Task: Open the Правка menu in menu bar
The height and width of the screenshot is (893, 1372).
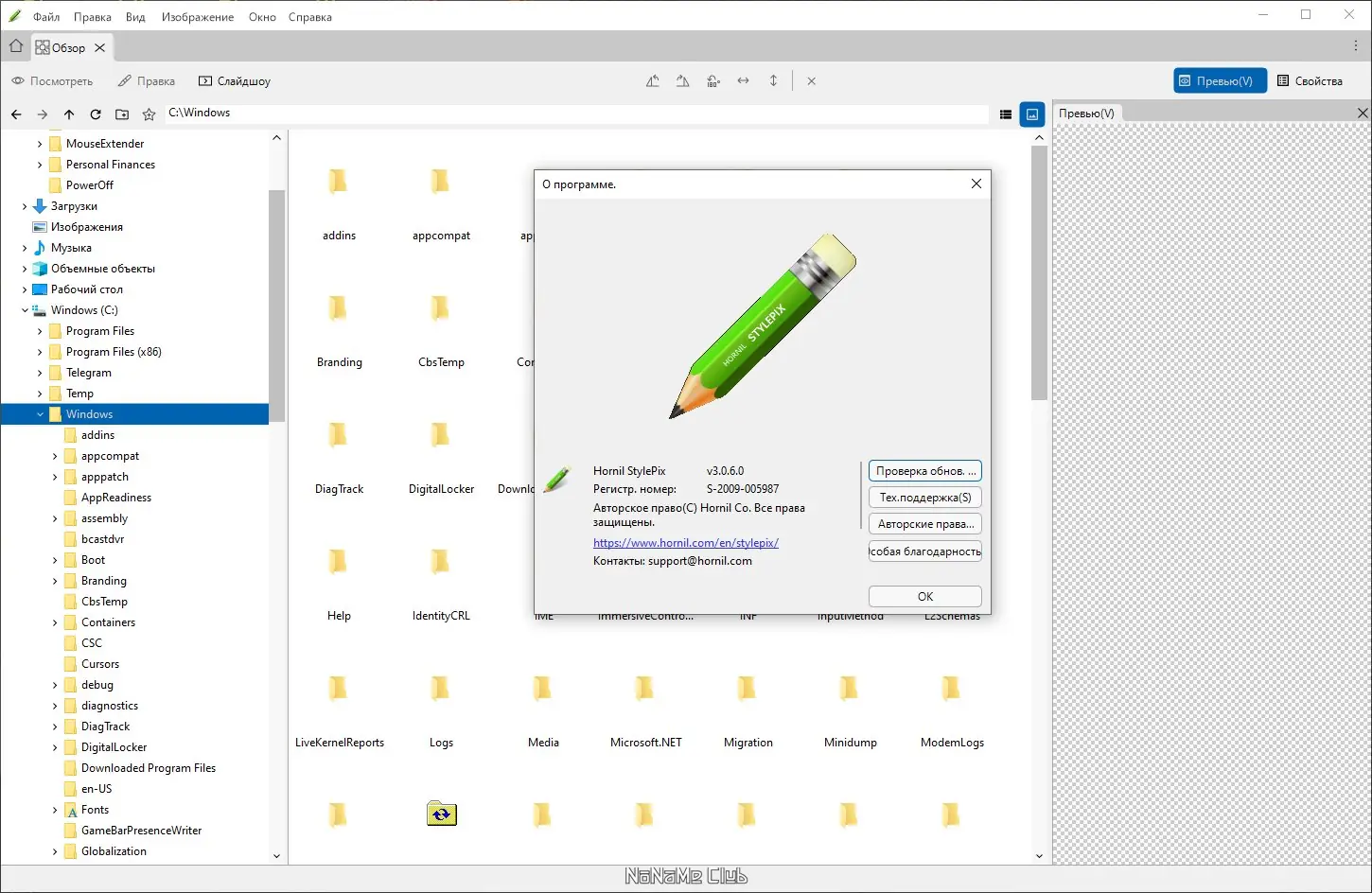Action: [x=93, y=17]
